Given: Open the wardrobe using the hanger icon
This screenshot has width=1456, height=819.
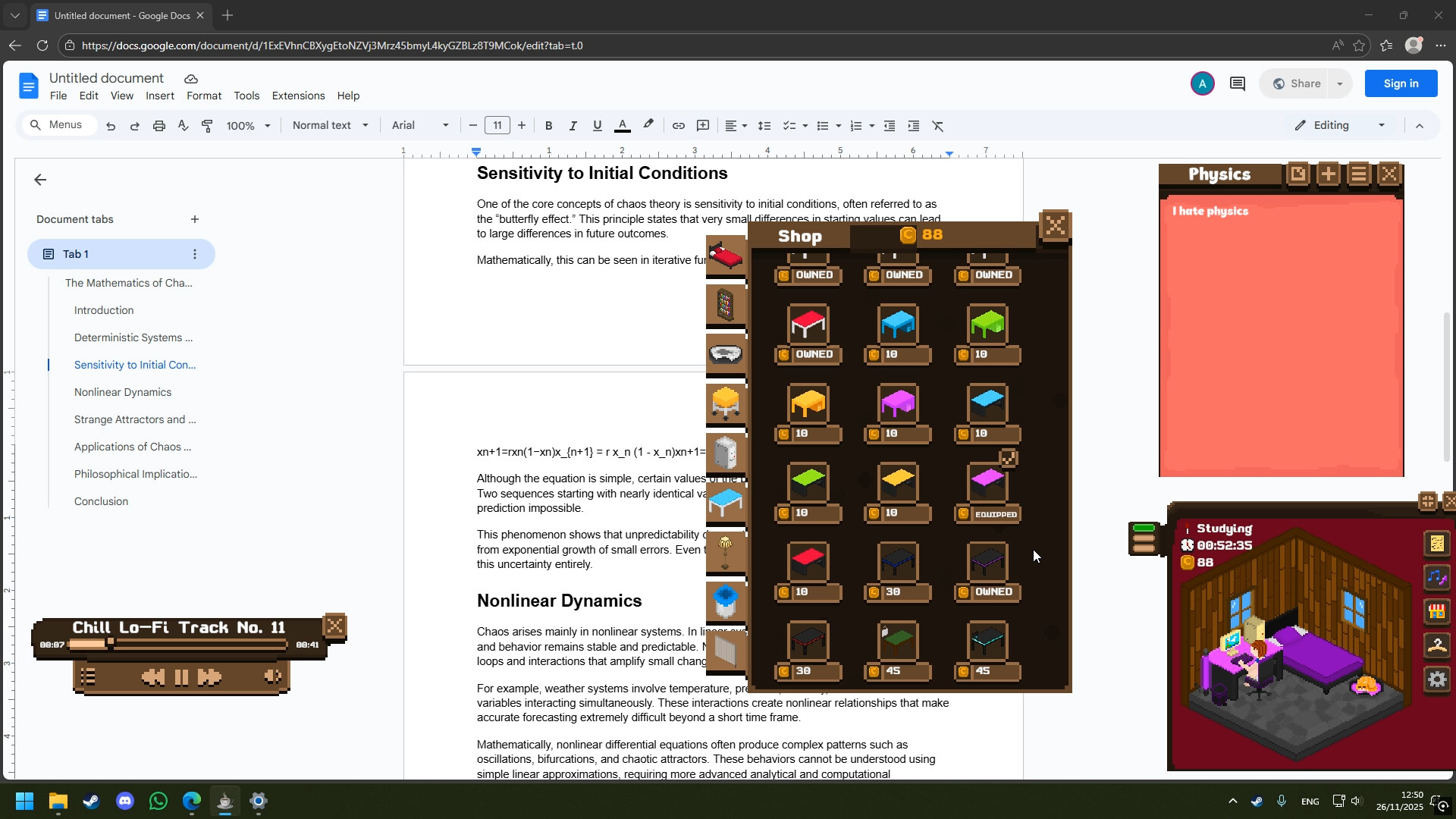Looking at the screenshot, I should (1439, 645).
